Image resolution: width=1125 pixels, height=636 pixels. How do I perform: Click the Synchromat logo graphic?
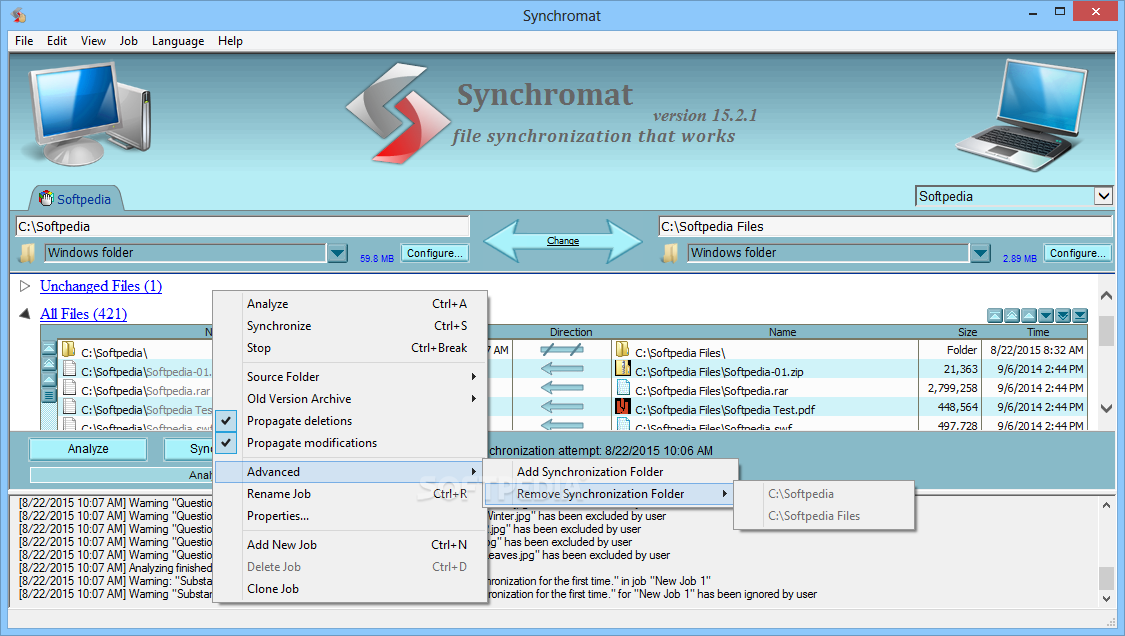tap(398, 113)
